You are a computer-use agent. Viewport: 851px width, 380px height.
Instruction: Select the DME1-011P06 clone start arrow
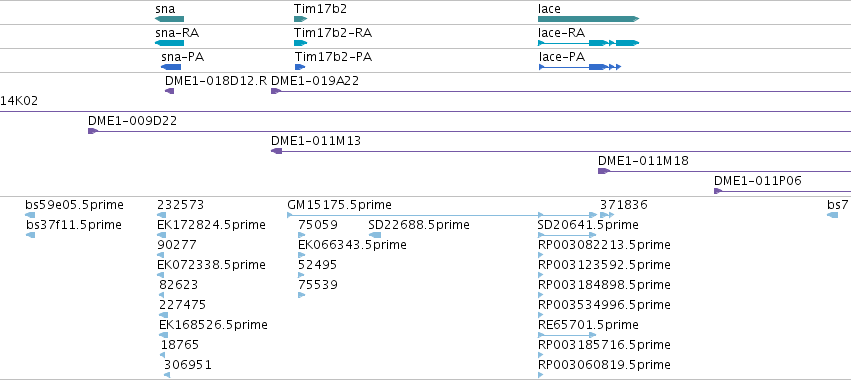pos(718,191)
